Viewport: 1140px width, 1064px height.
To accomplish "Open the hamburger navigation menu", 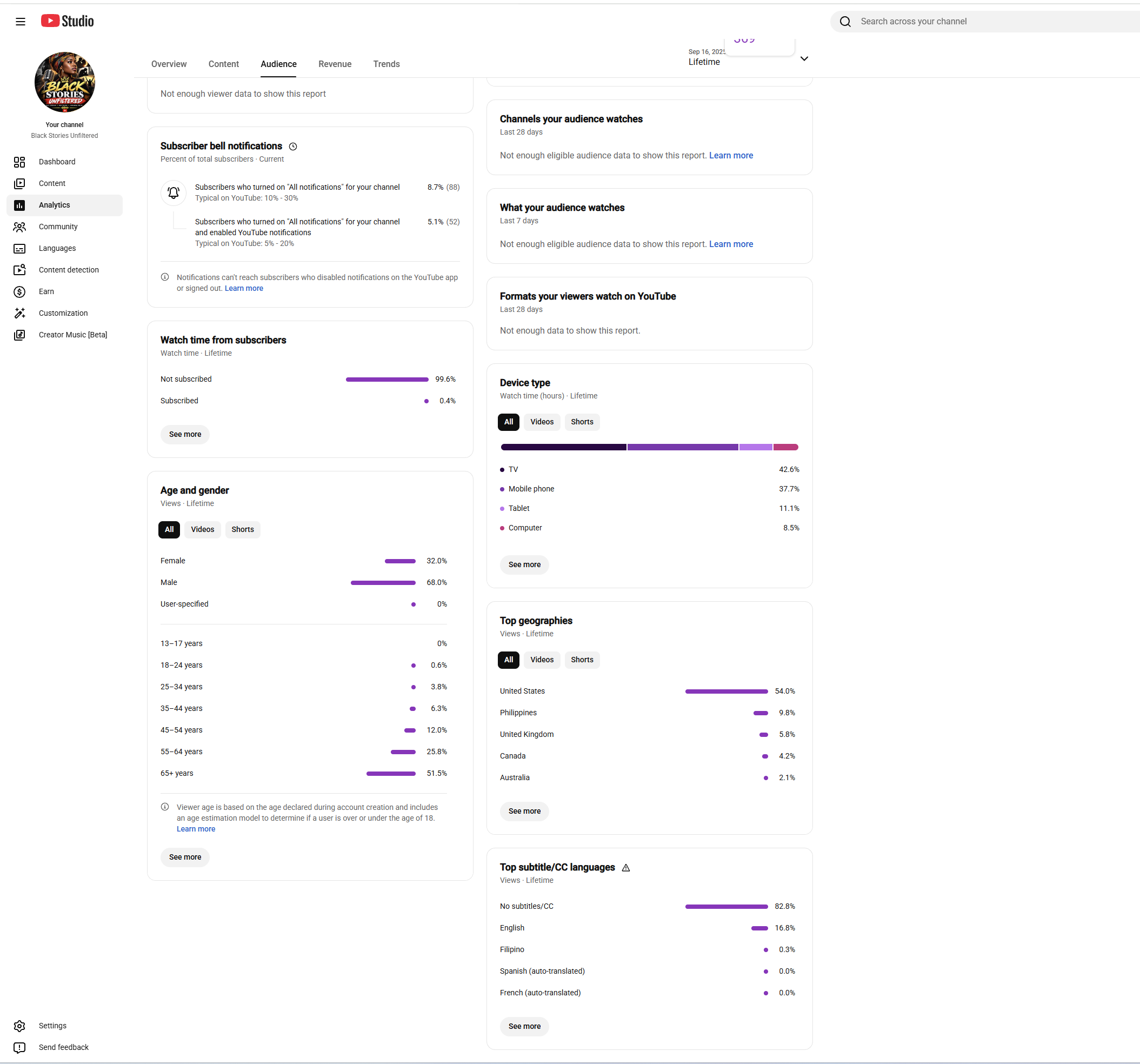I will (x=21, y=21).
